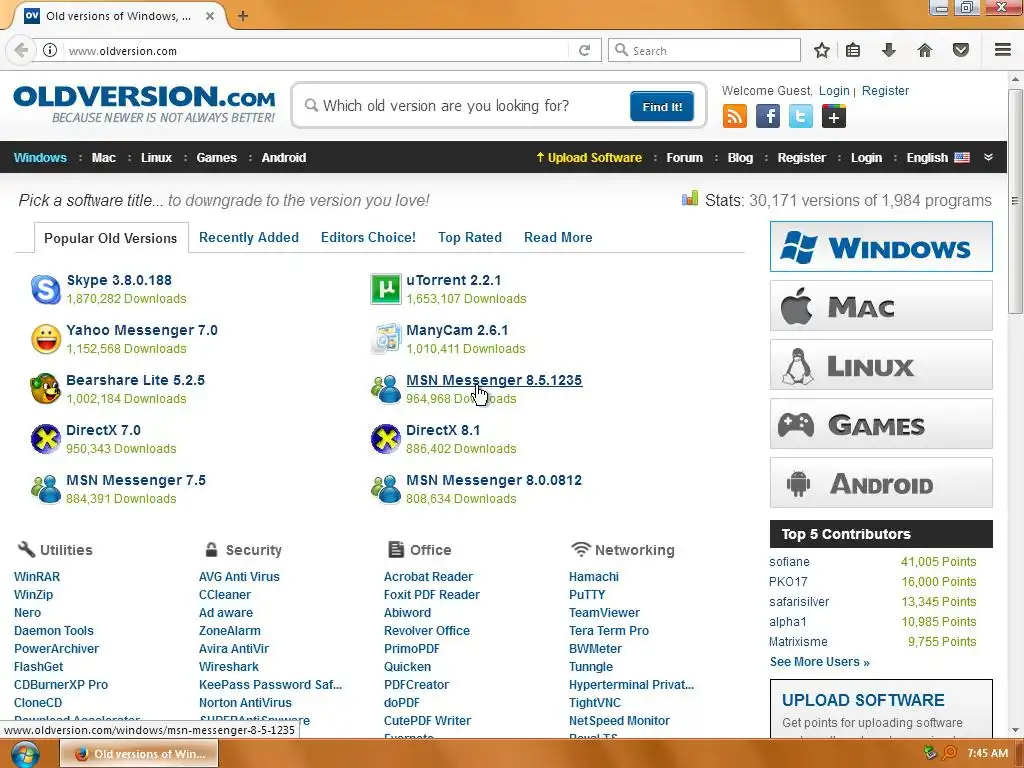Open the TeamViewer link under Networking
Screen dimensions: 1024x768
pos(604,613)
